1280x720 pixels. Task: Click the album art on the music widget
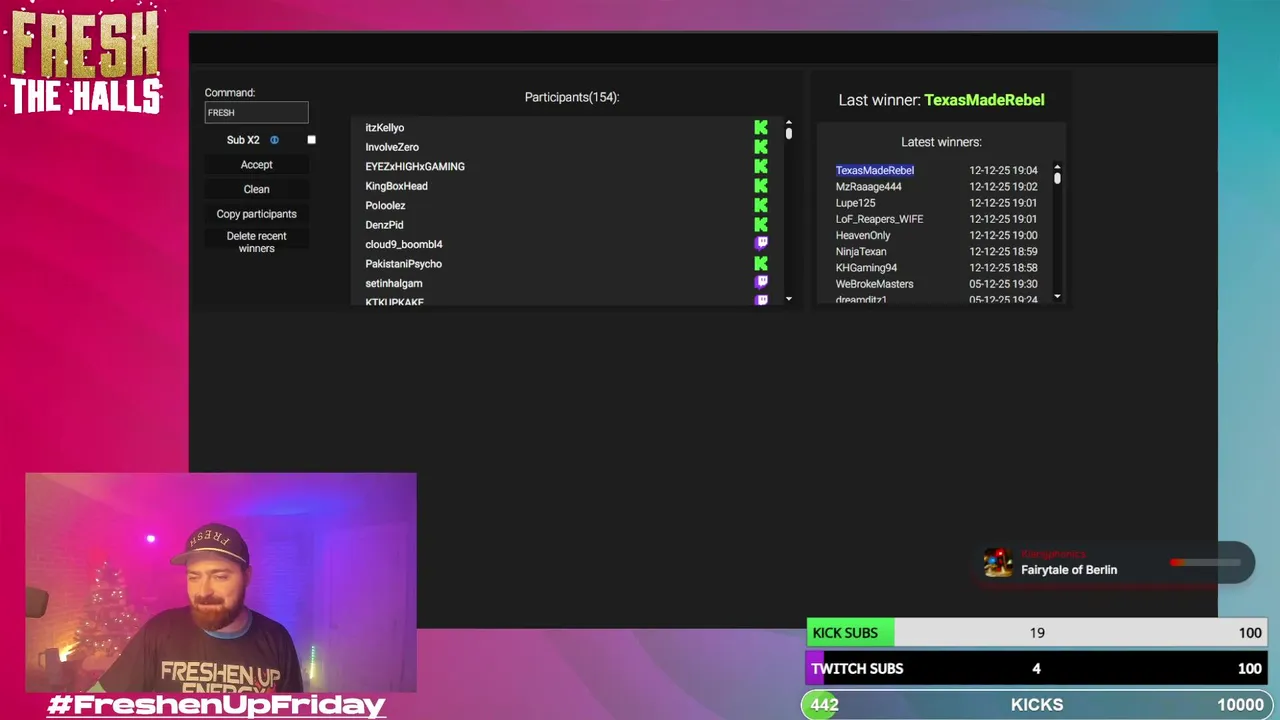(997, 563)
